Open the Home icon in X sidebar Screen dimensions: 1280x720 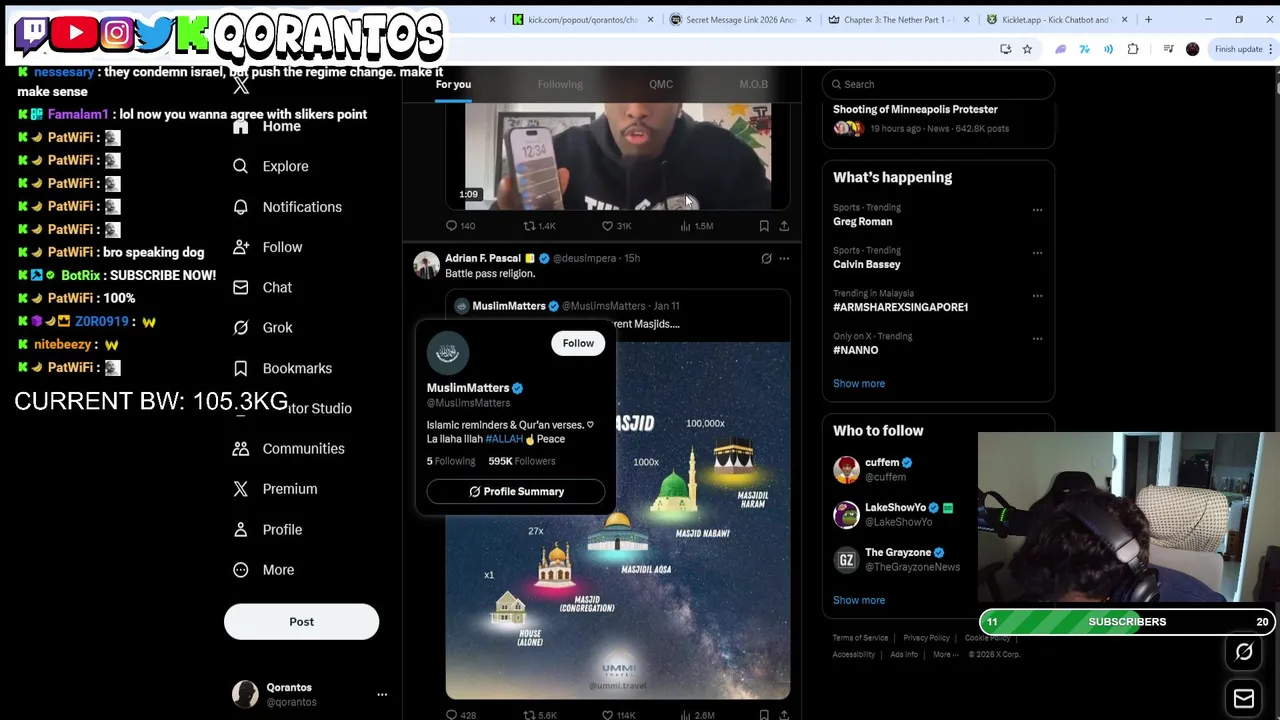pyautogui.click(x=240, y=127)
